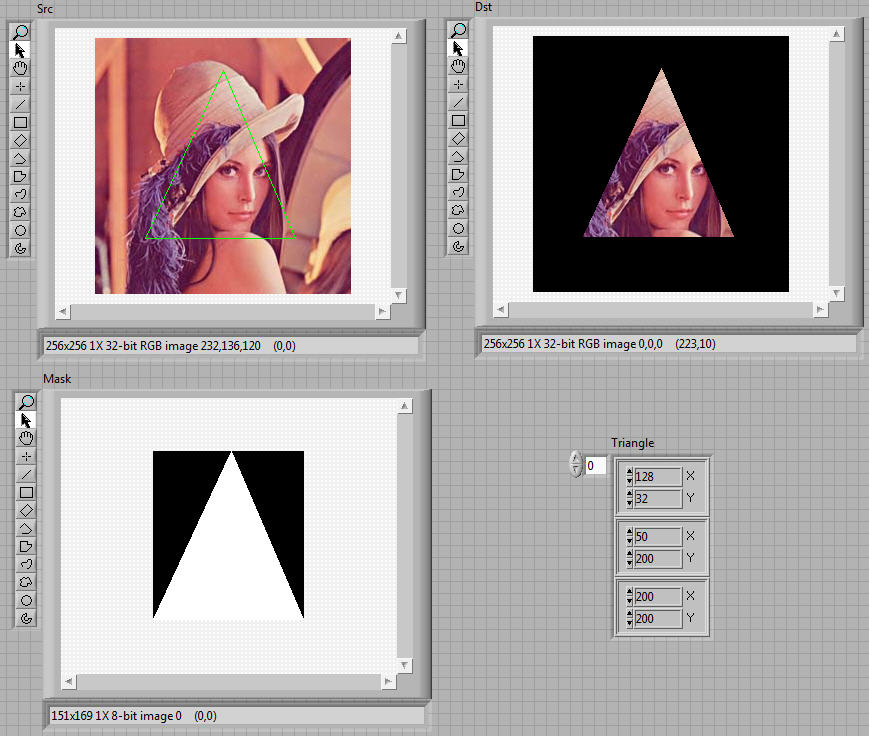This screenshot has height=736, width=869.
Task: Select the Polyline tool in Mask display
Action: 26,528
